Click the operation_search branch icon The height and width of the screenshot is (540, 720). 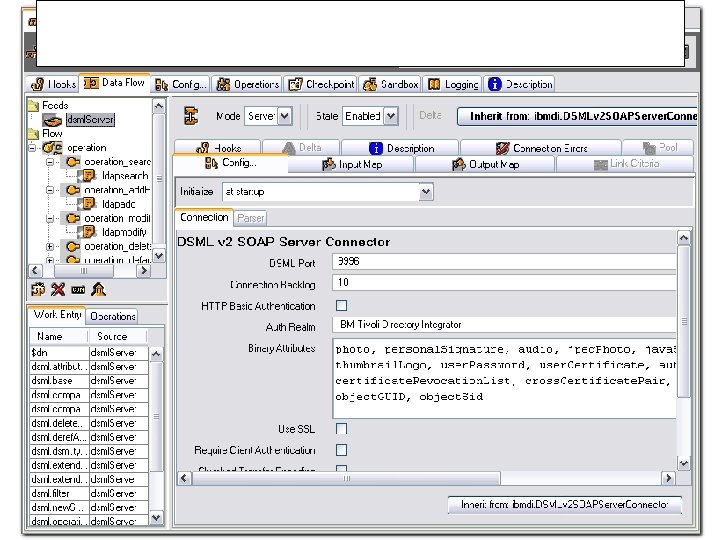click(72, 162)
